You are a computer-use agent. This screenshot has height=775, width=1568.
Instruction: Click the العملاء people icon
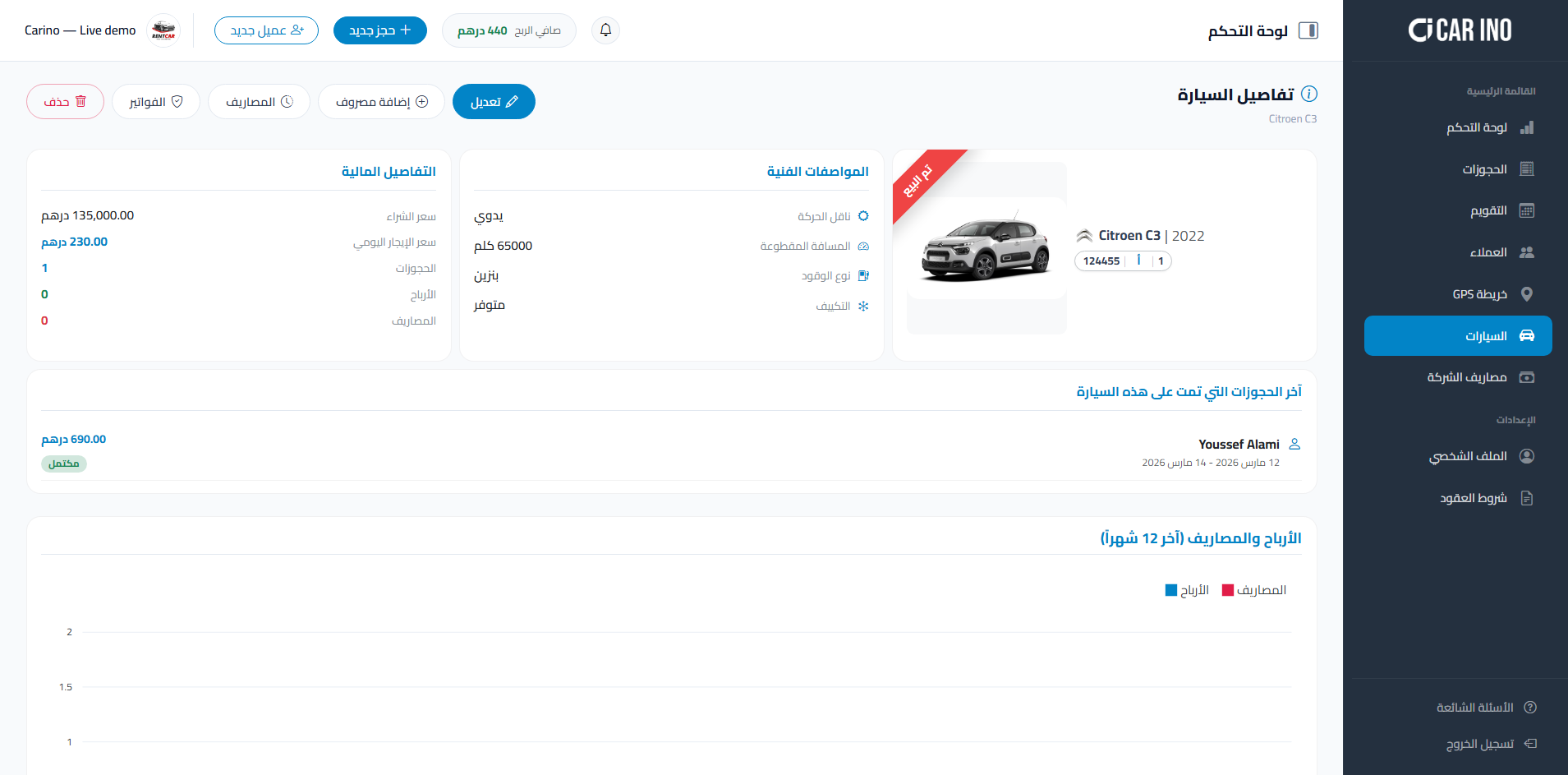click(x=1527, y=252)
